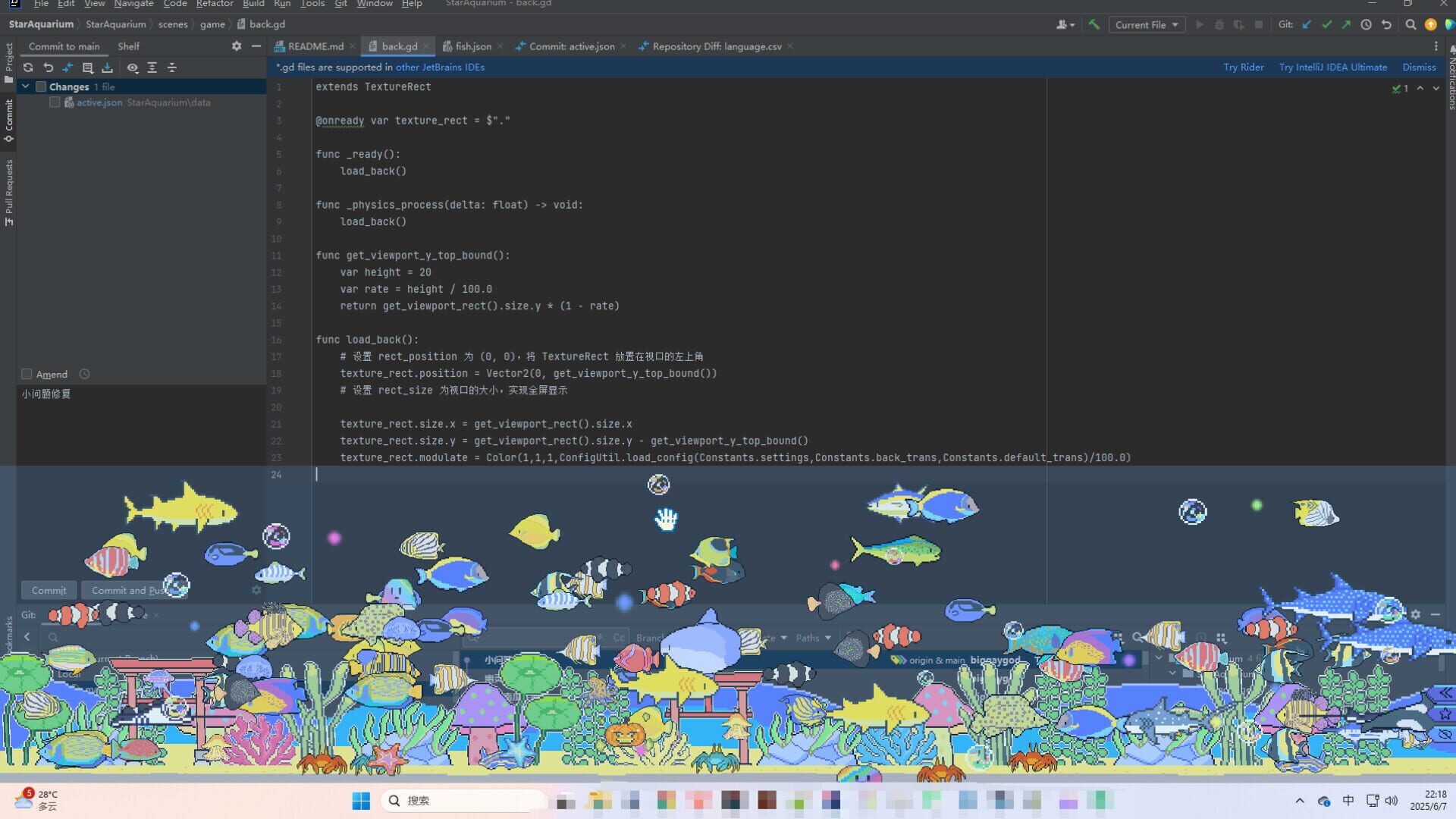Tick the checkbox next to active.json
Image resolution: width=1456 pixels, height=819 pixels.
coord(55,102)
